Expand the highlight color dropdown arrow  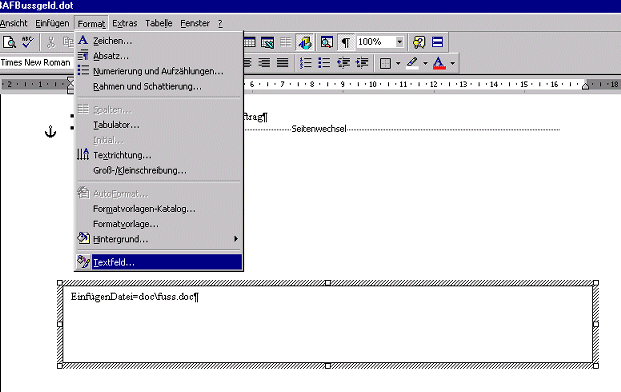[425, 63]
